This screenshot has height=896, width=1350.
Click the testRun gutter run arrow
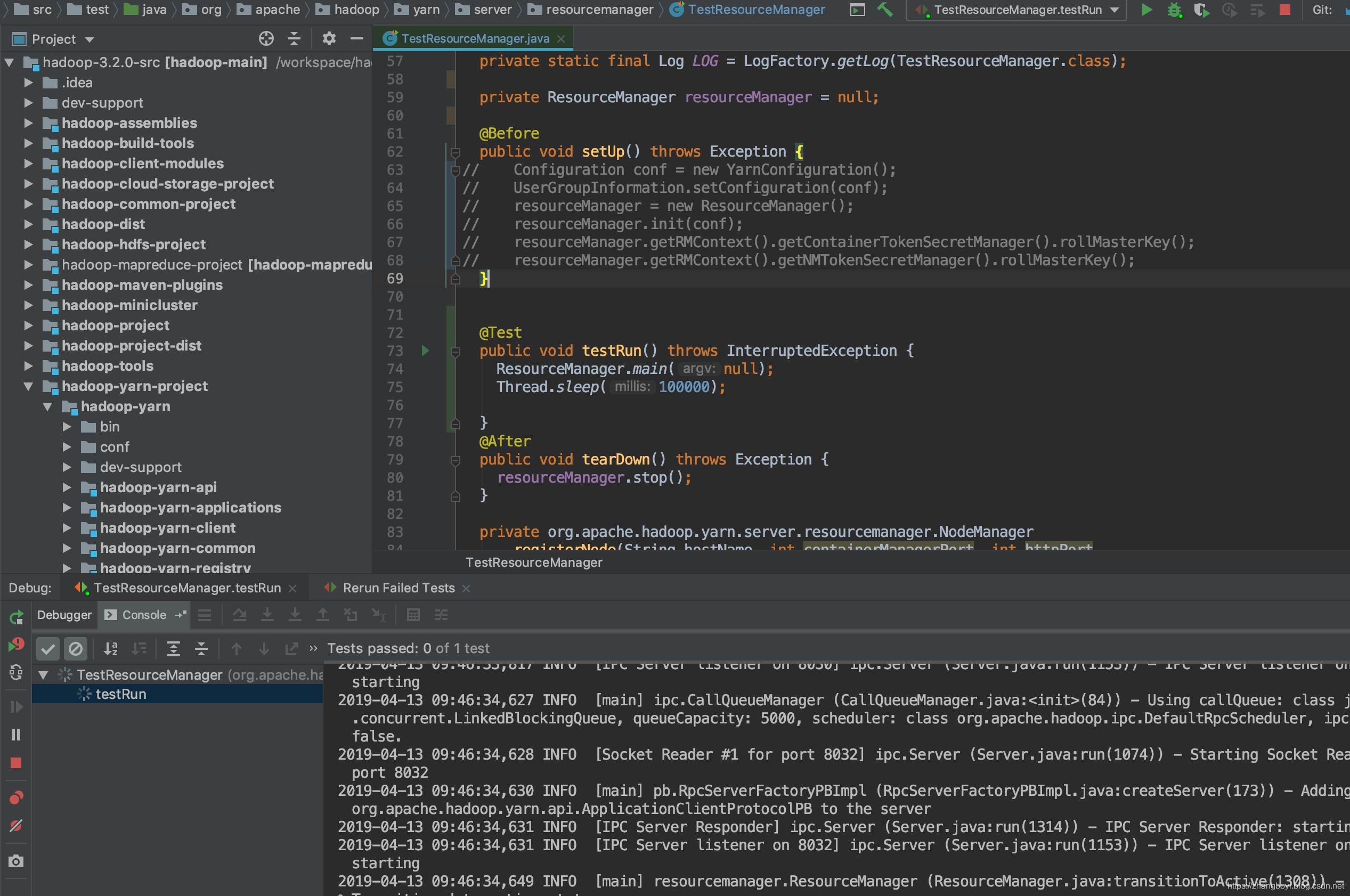(x=425, y=351)
